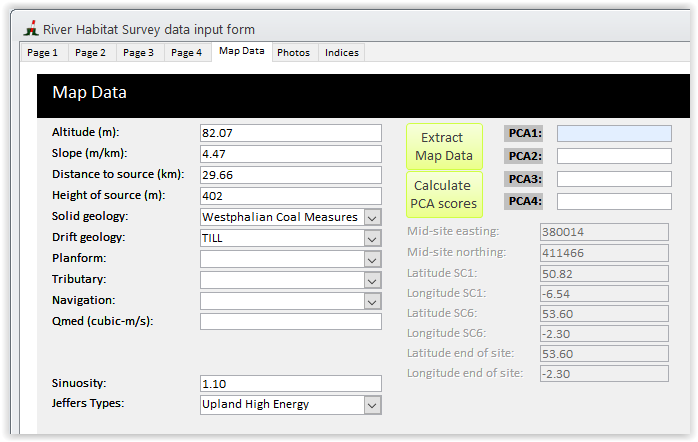Click the PCA2 input field
Screen dimensions: 698x442
point(614,156)
